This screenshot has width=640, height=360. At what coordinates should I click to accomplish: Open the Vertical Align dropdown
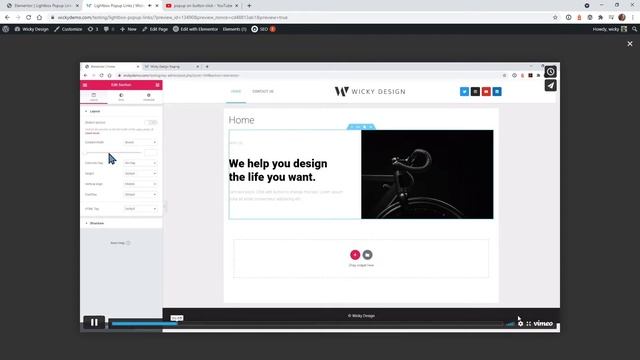pyautogui.click(x=140, y=184)
